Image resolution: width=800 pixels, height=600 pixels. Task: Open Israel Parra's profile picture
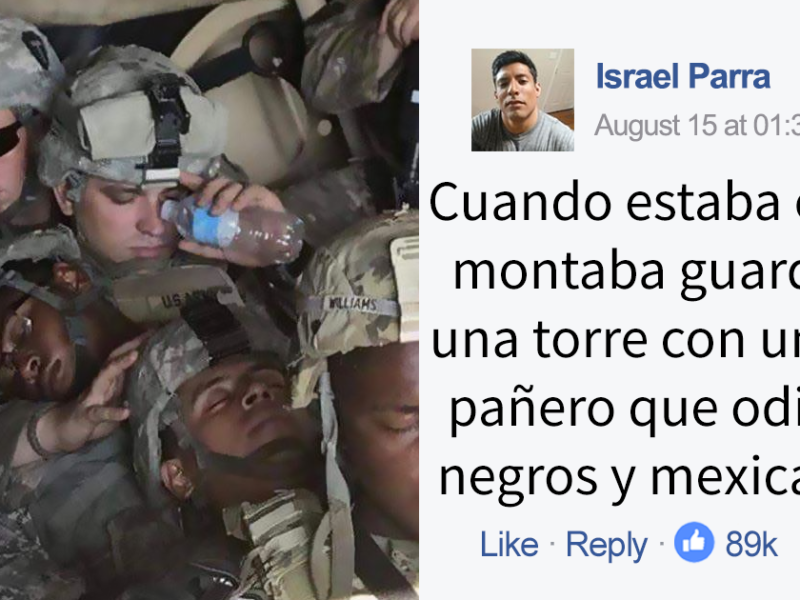pyautogui.click(x=522, y=100)
